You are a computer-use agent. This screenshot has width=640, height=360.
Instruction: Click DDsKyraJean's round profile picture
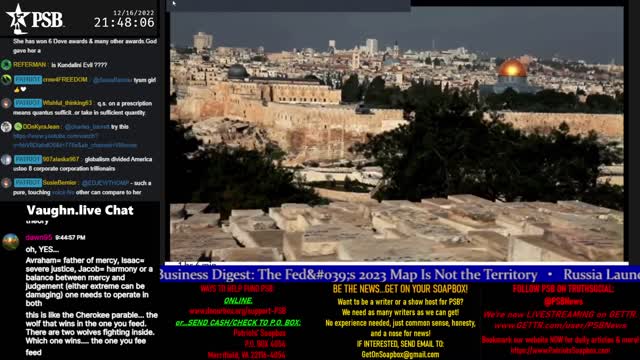pos(6,127)
